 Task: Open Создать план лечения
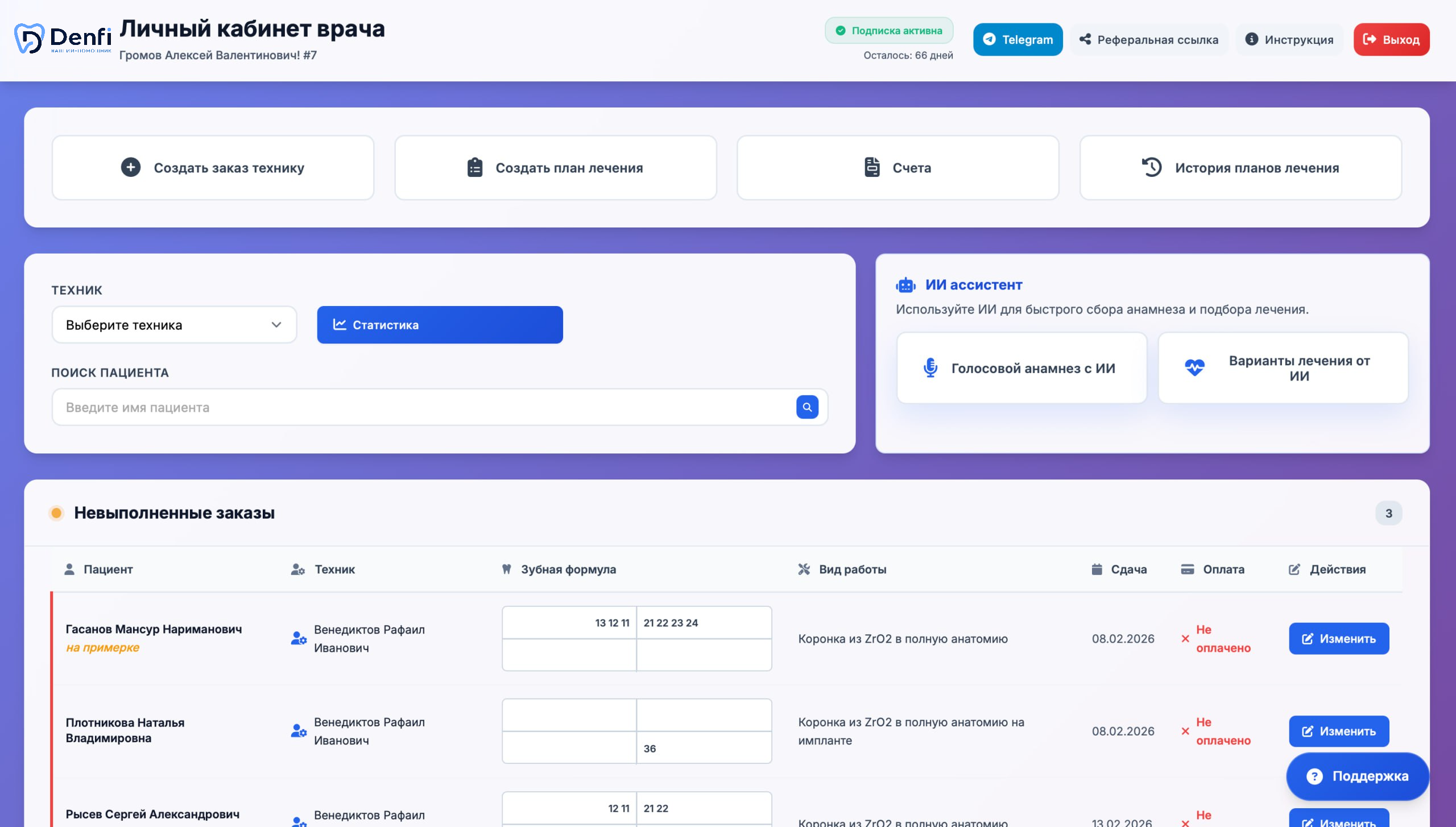pos(555,167)
